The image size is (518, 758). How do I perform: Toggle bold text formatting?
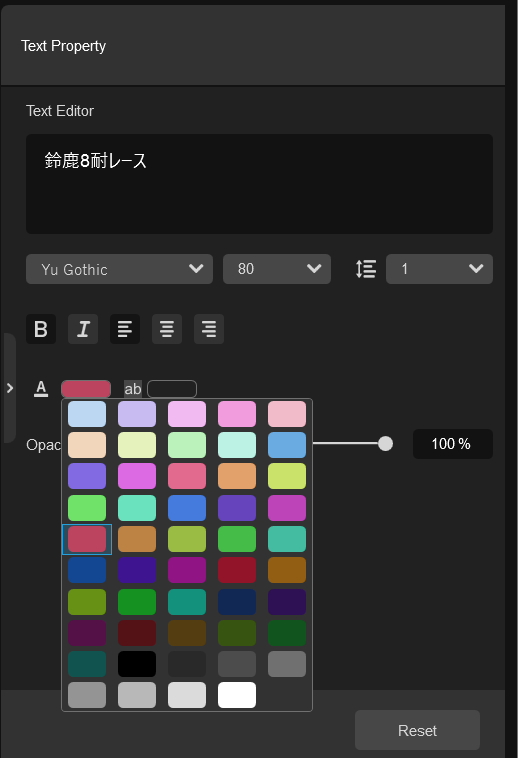[x=41, y=329]
